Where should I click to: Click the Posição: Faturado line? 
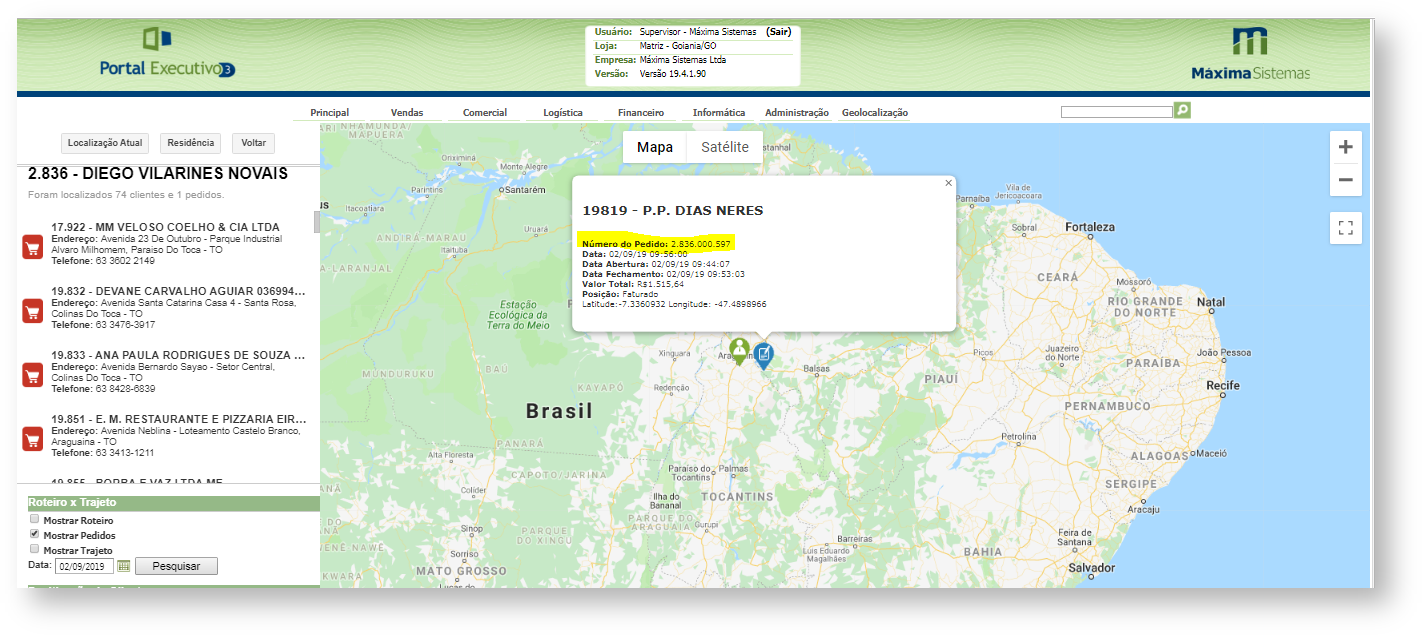point(620,294)
